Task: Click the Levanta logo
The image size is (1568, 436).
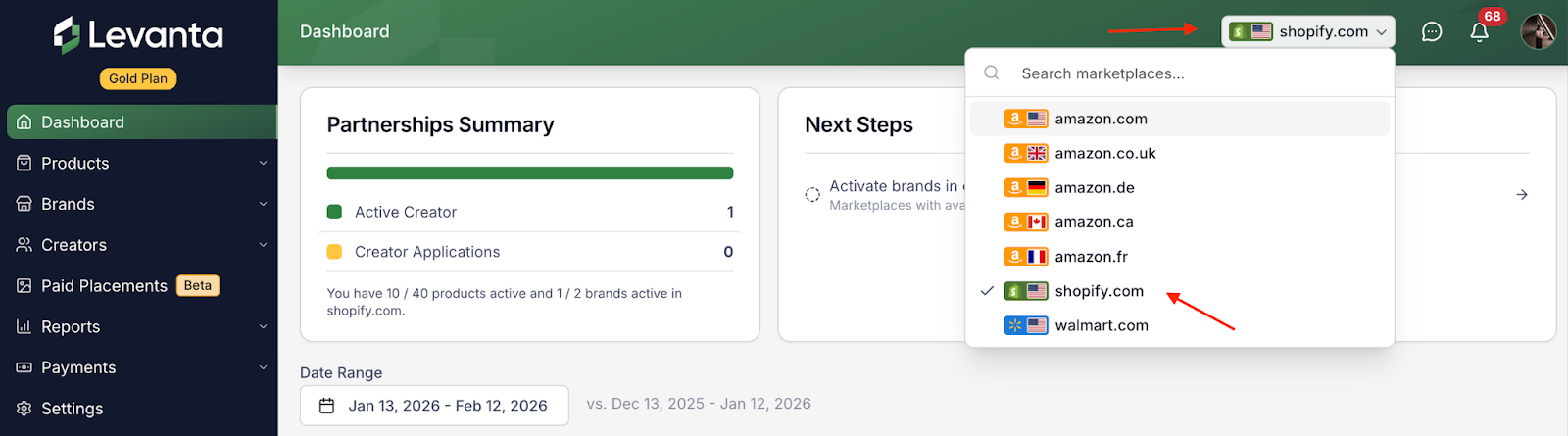Action: point(138,35)
